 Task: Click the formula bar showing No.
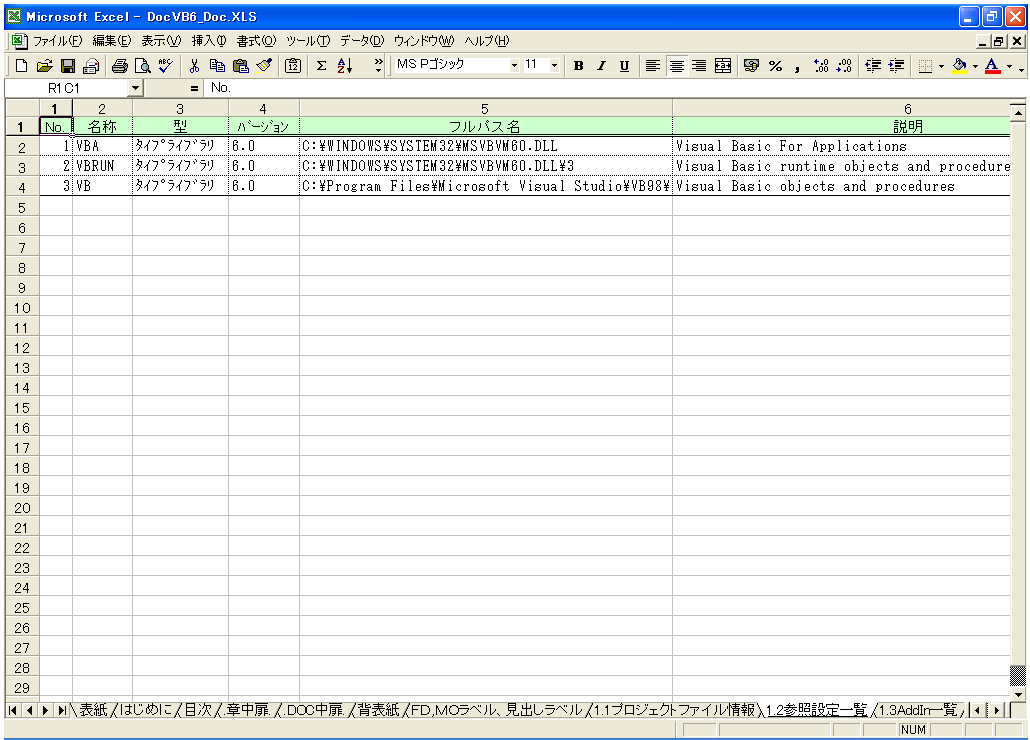614,87
